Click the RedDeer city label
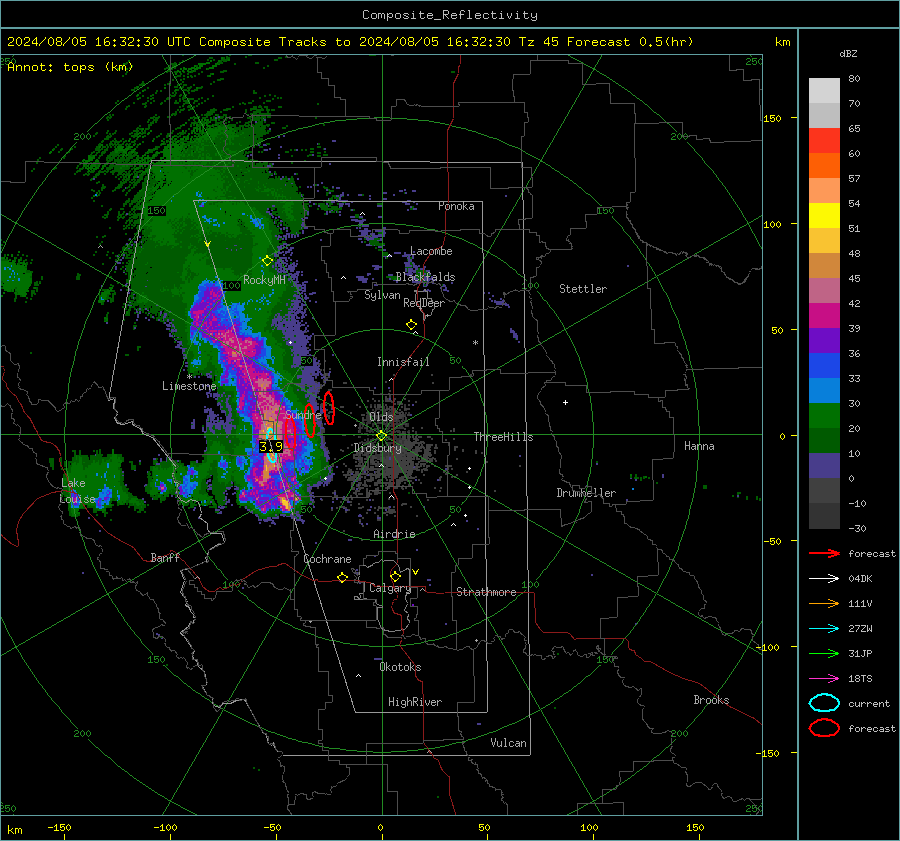900x841 pixels. coord(424,303)
